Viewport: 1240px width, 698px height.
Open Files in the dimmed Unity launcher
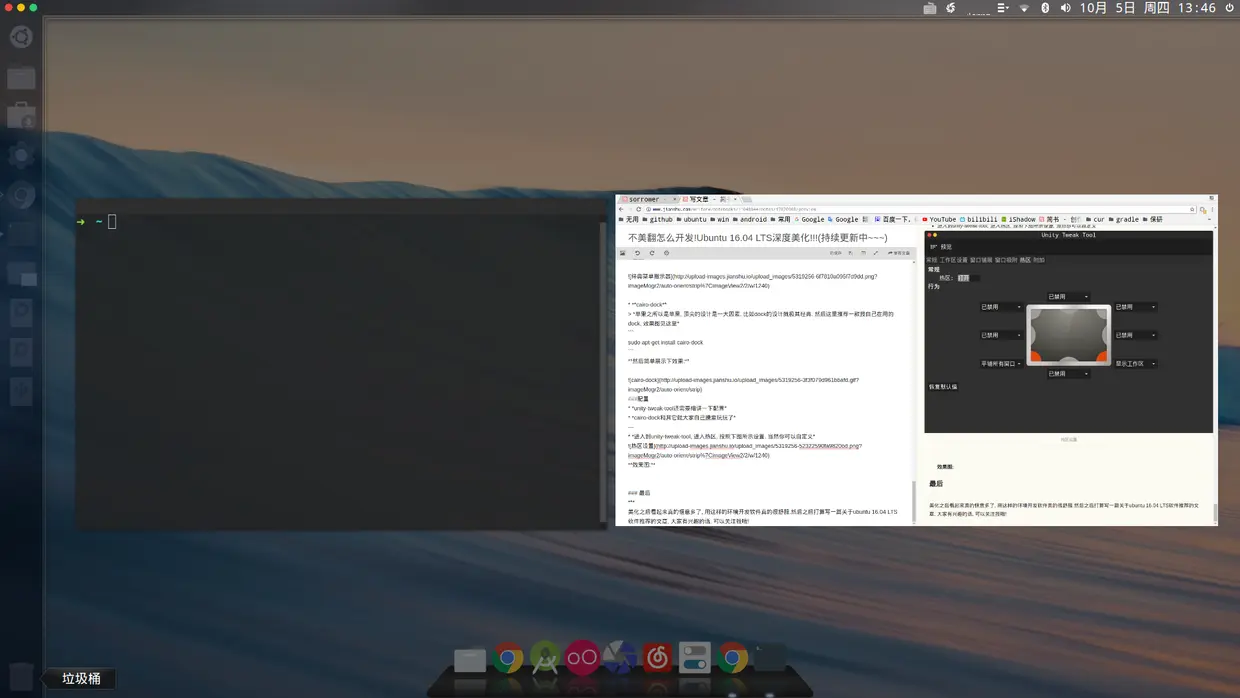pos(21,77)
